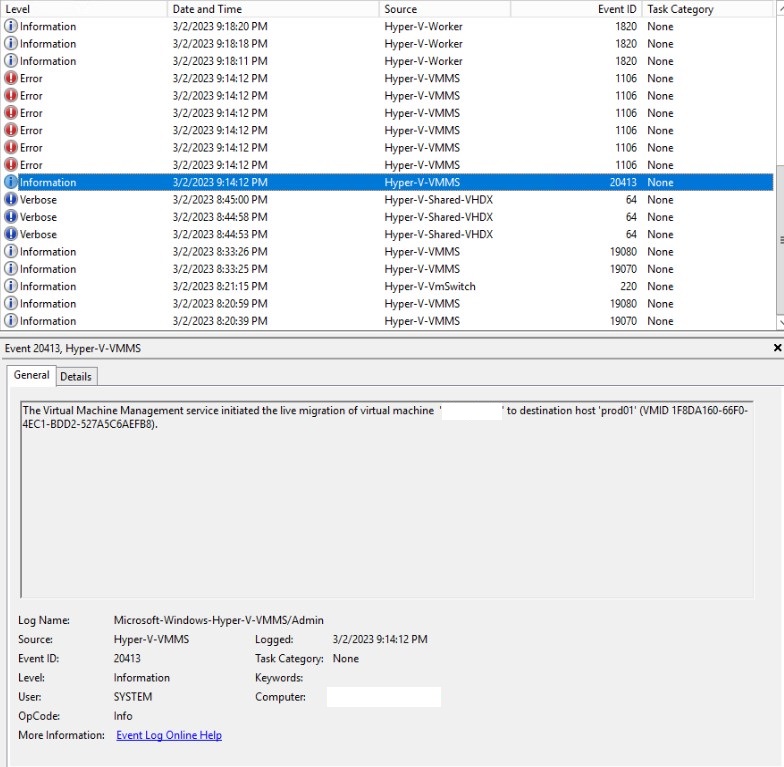Viewport: 784px width, 767px height.
Task: Switch to the Details tab
Action: 76,376
